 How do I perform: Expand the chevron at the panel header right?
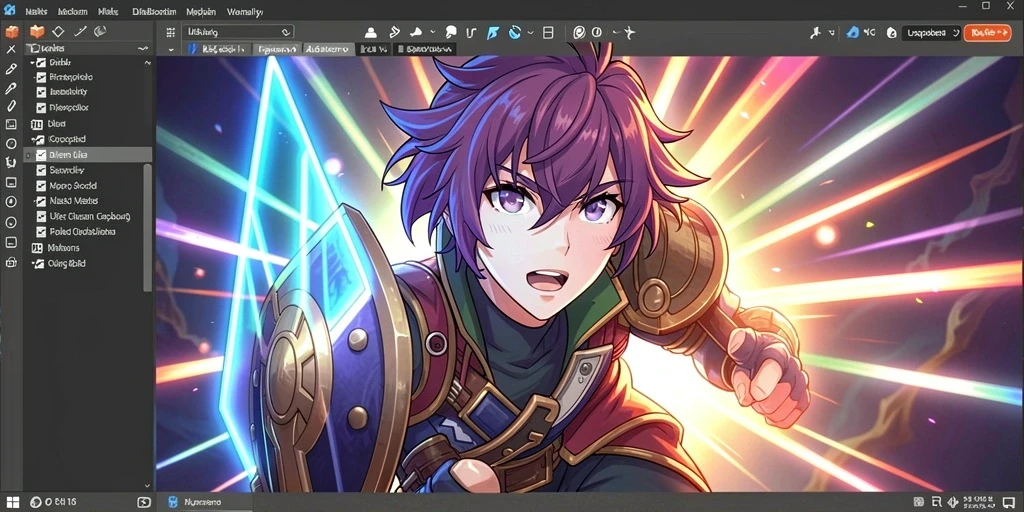[x=143, y=49]
